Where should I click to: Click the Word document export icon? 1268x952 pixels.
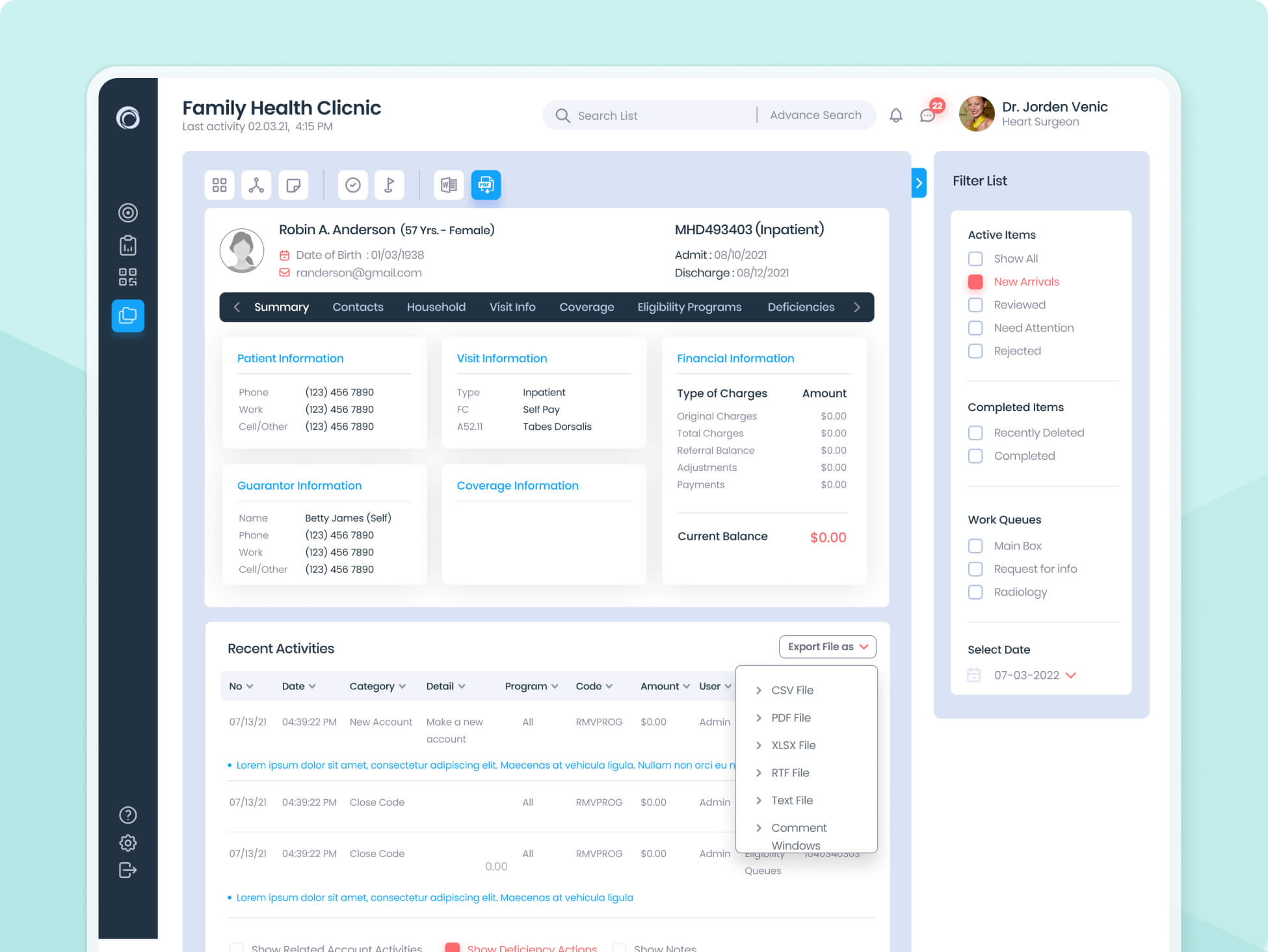(x=449, y=185)
